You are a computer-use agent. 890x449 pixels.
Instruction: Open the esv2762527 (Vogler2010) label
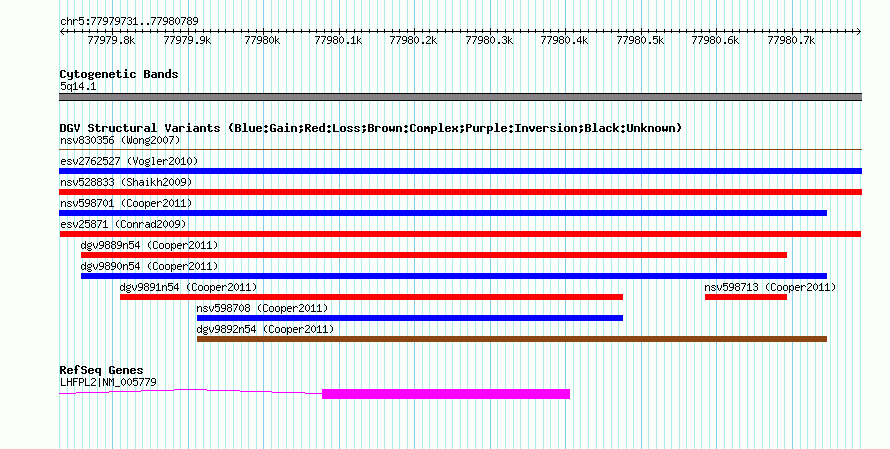coord(129,161)
